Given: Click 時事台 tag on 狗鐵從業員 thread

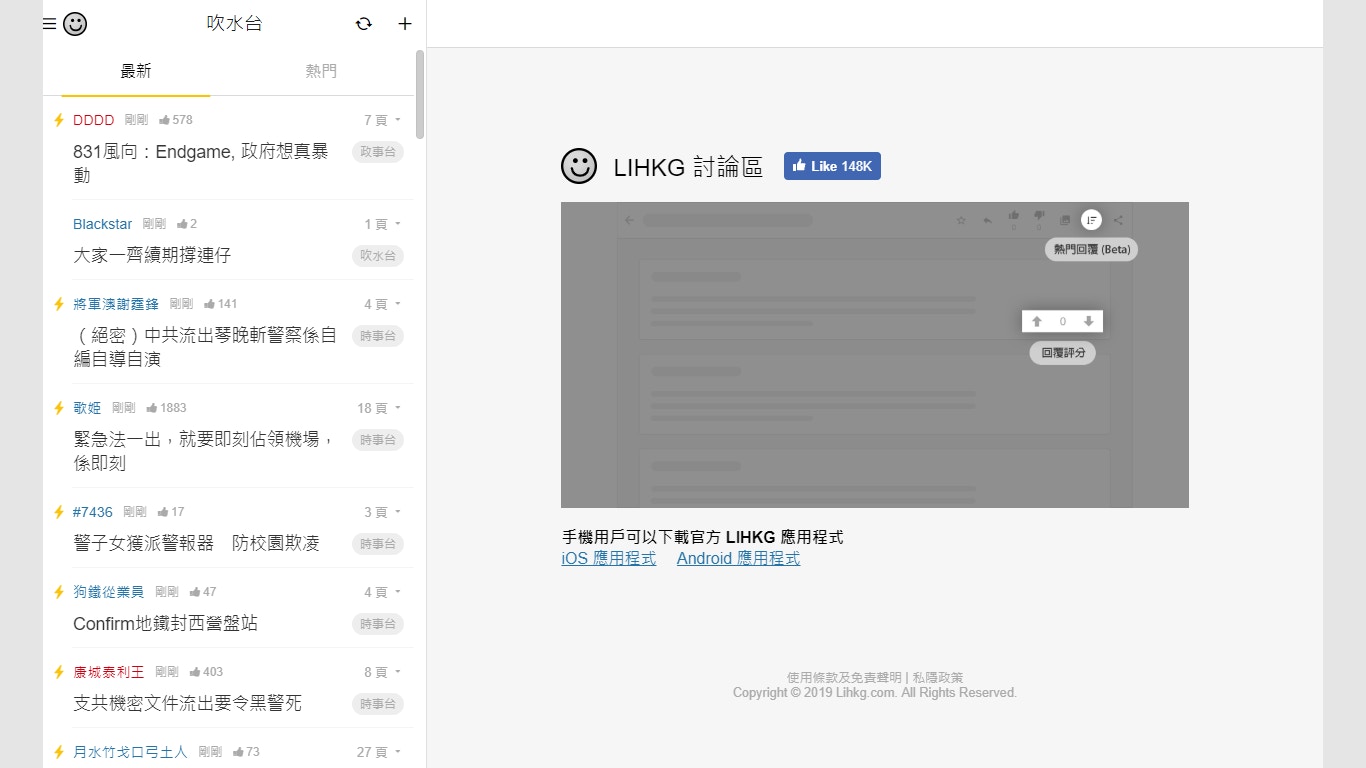Looking at the screenshot, I should pos(378,624).
